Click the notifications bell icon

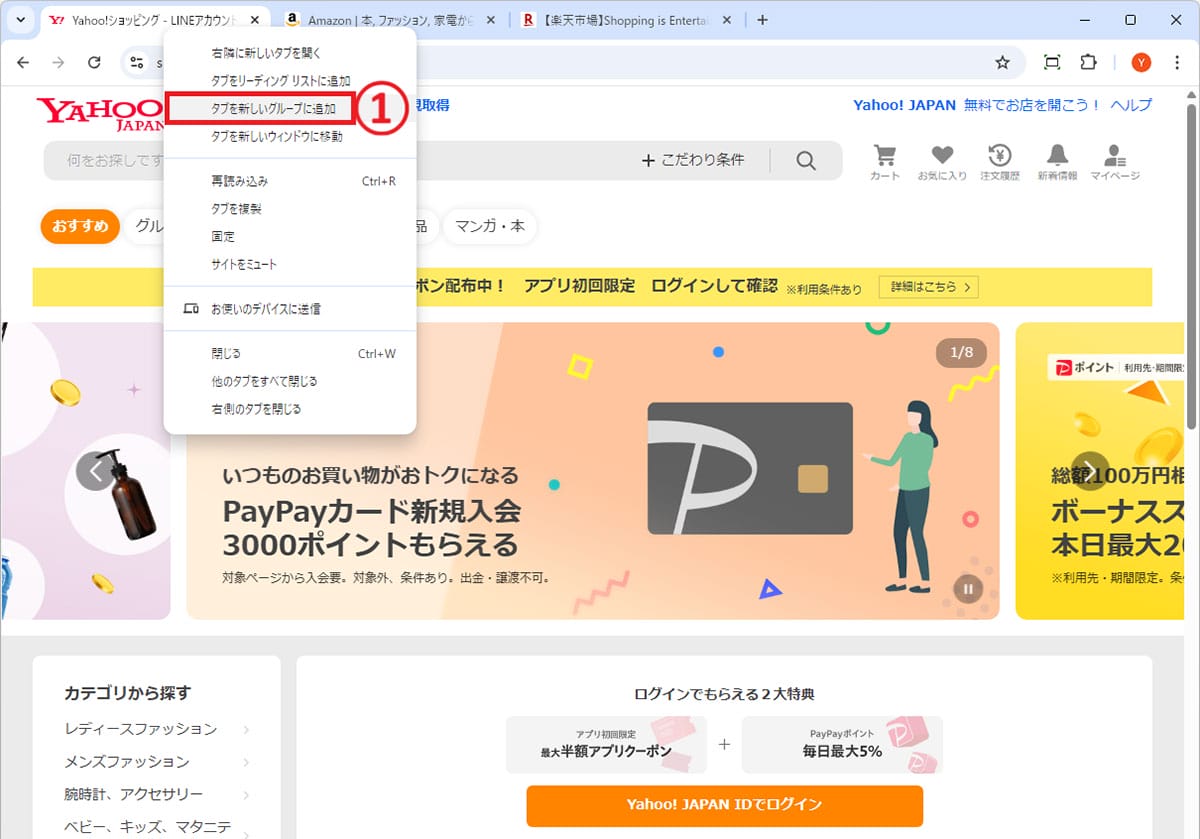click(x=1057, y=160)
